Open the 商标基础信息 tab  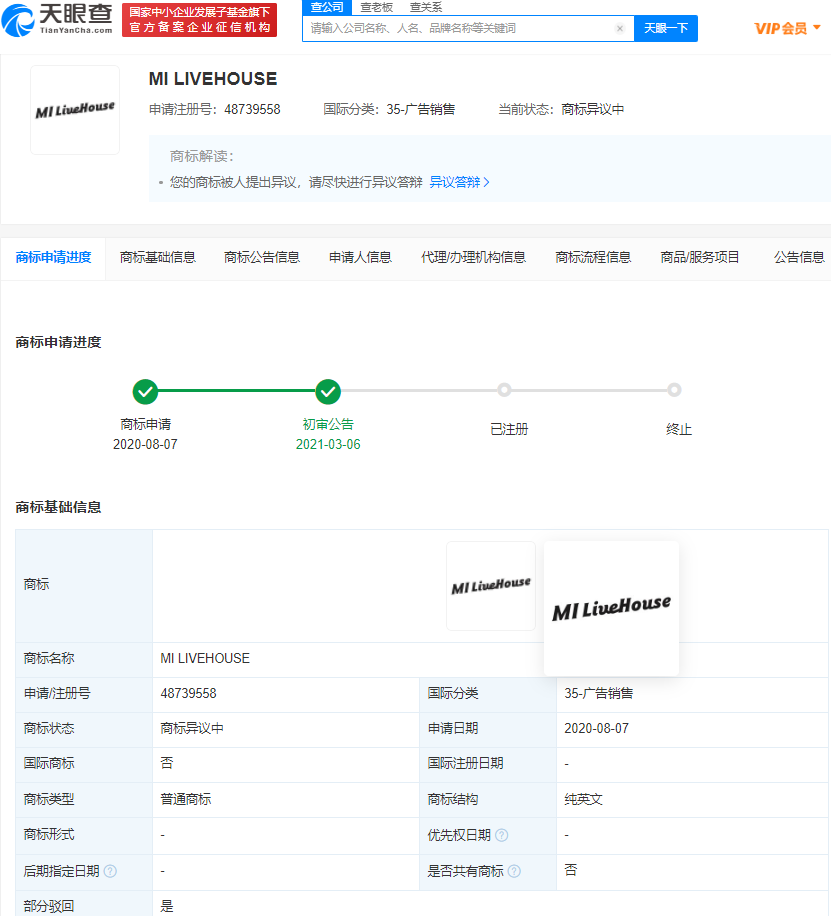click(157, 258)
